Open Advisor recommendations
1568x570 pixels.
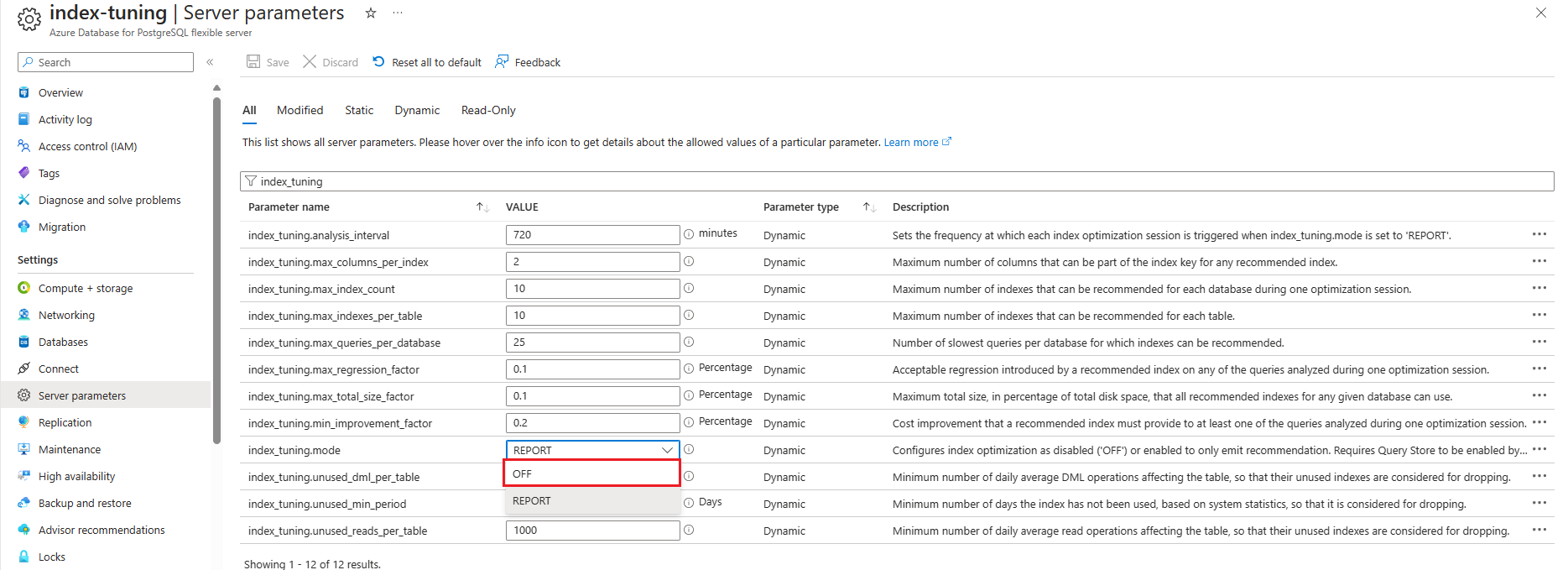101,530
